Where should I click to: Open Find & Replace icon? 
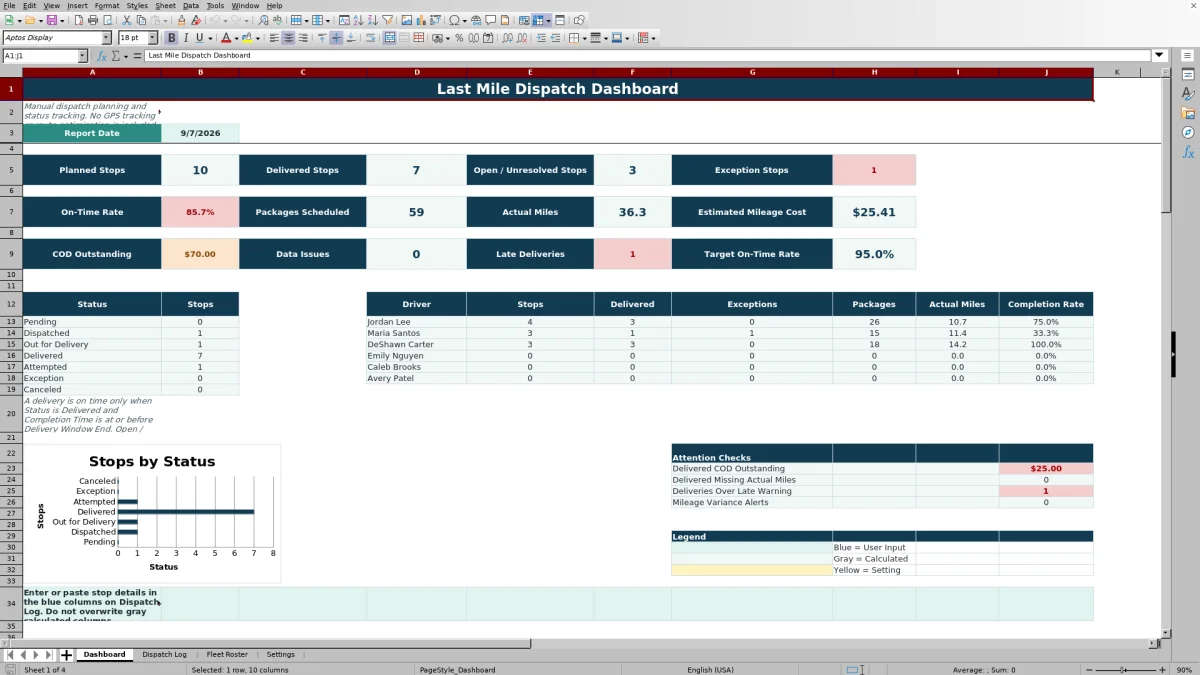click(x=262, y=20)
